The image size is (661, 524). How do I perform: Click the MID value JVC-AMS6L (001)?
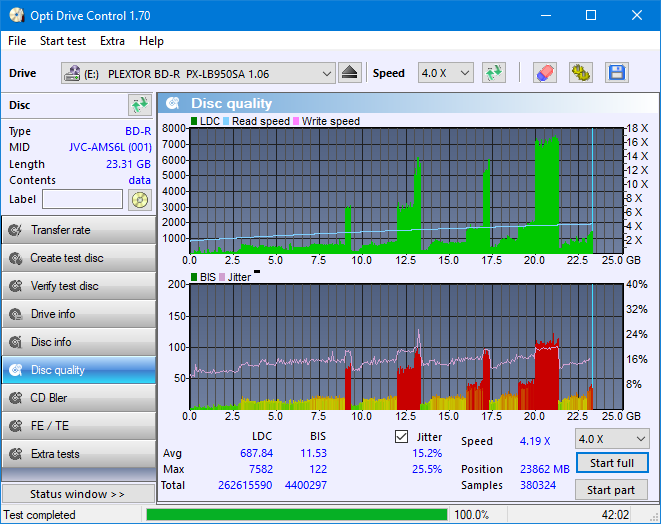pos(110,147)
